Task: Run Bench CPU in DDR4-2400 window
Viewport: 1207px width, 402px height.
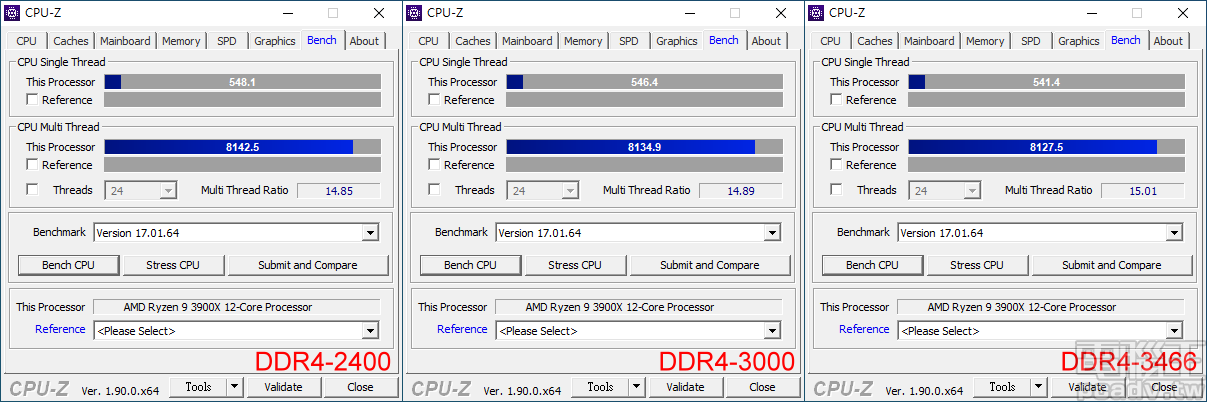Action: click(68, 265)
